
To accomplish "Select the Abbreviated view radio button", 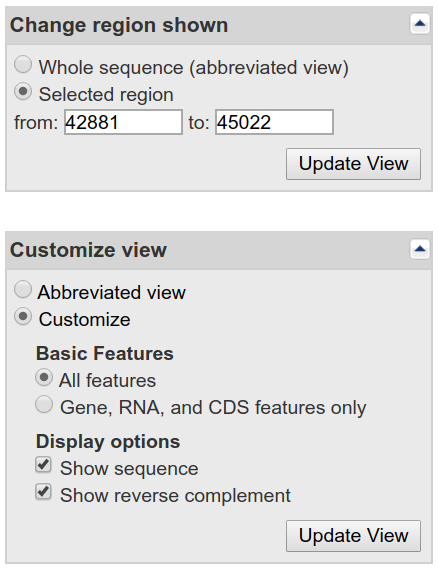I will coord(23,290).
